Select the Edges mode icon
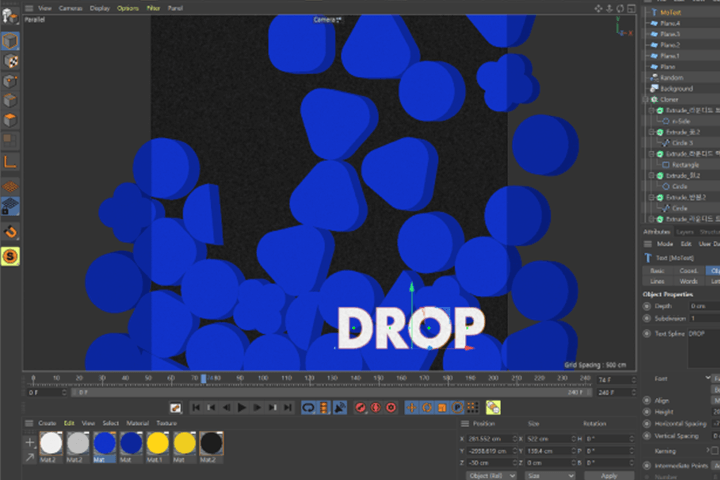 point(10,100)
